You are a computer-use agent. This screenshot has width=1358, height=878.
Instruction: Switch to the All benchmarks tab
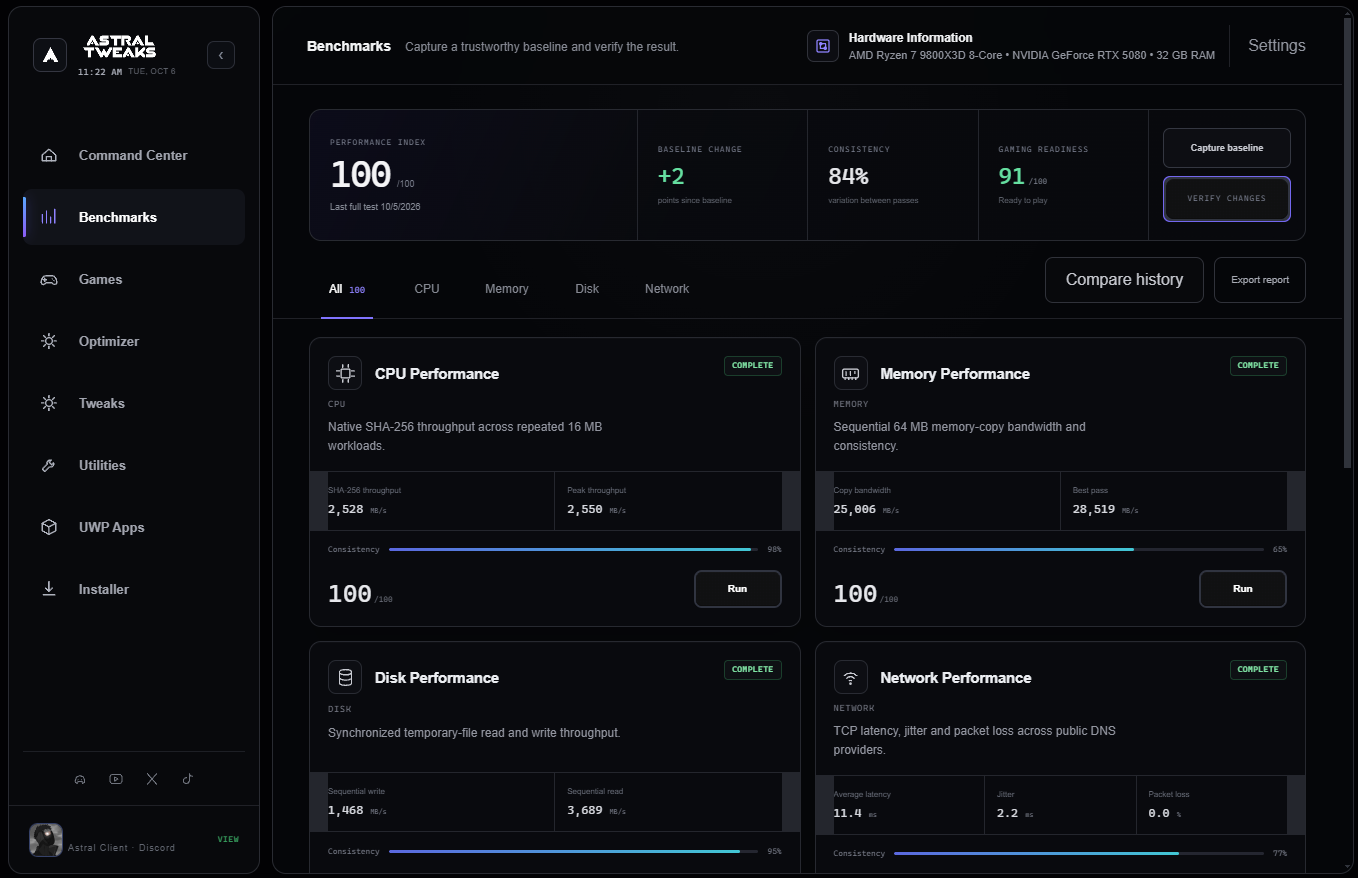[x=347, y=289]
